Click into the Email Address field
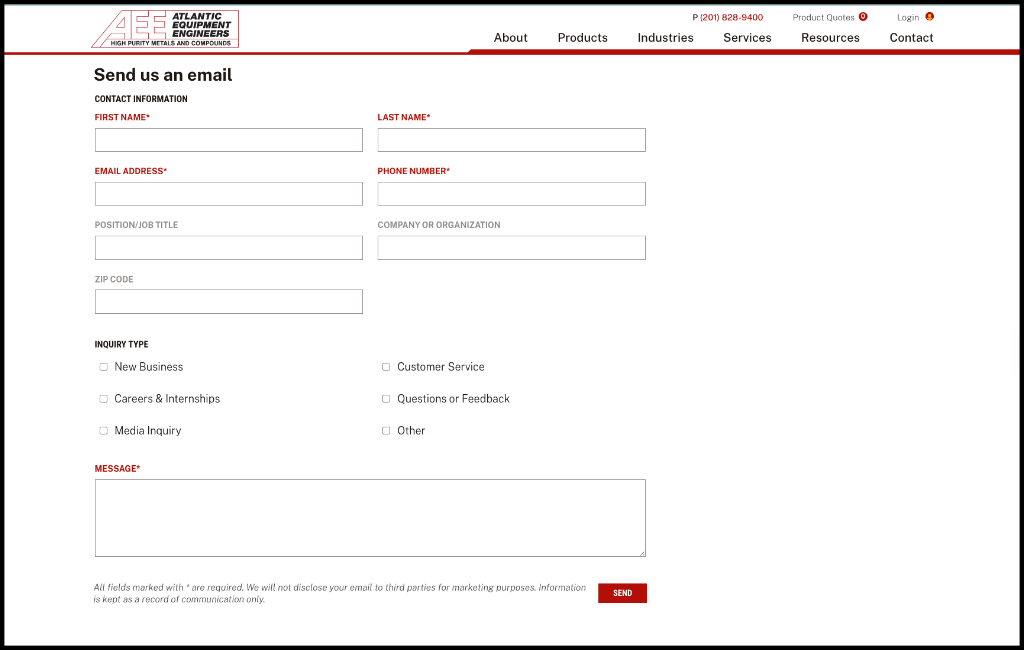 click(x=228, y=194)
